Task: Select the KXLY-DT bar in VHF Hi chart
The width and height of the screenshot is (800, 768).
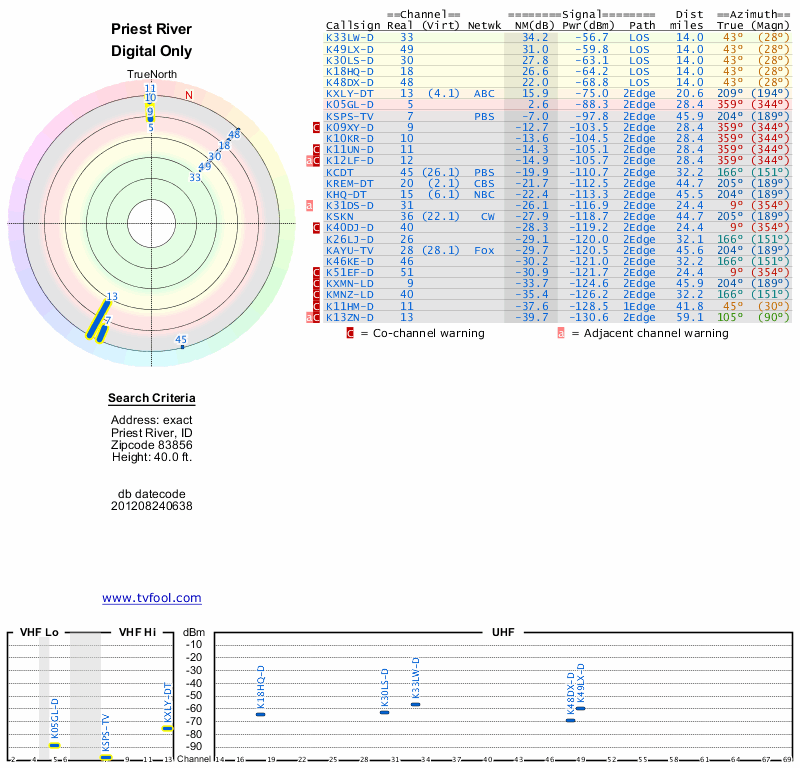Action: coord(167,728)
